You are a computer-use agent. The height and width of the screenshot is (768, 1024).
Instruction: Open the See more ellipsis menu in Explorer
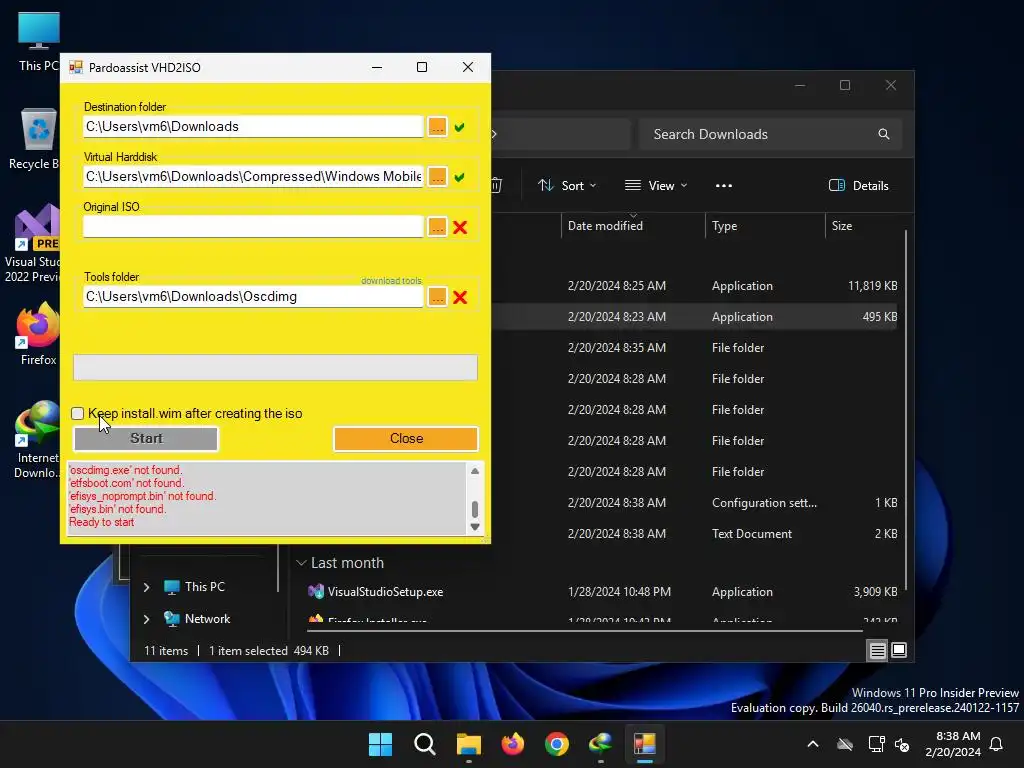[724, 186]
